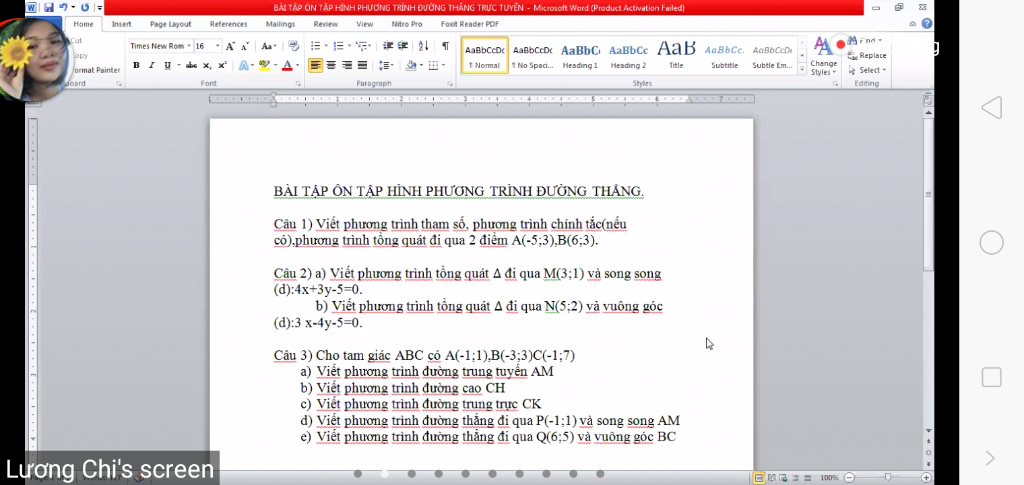Click the vertical scrollbar thumb

(x=929, y=194)
